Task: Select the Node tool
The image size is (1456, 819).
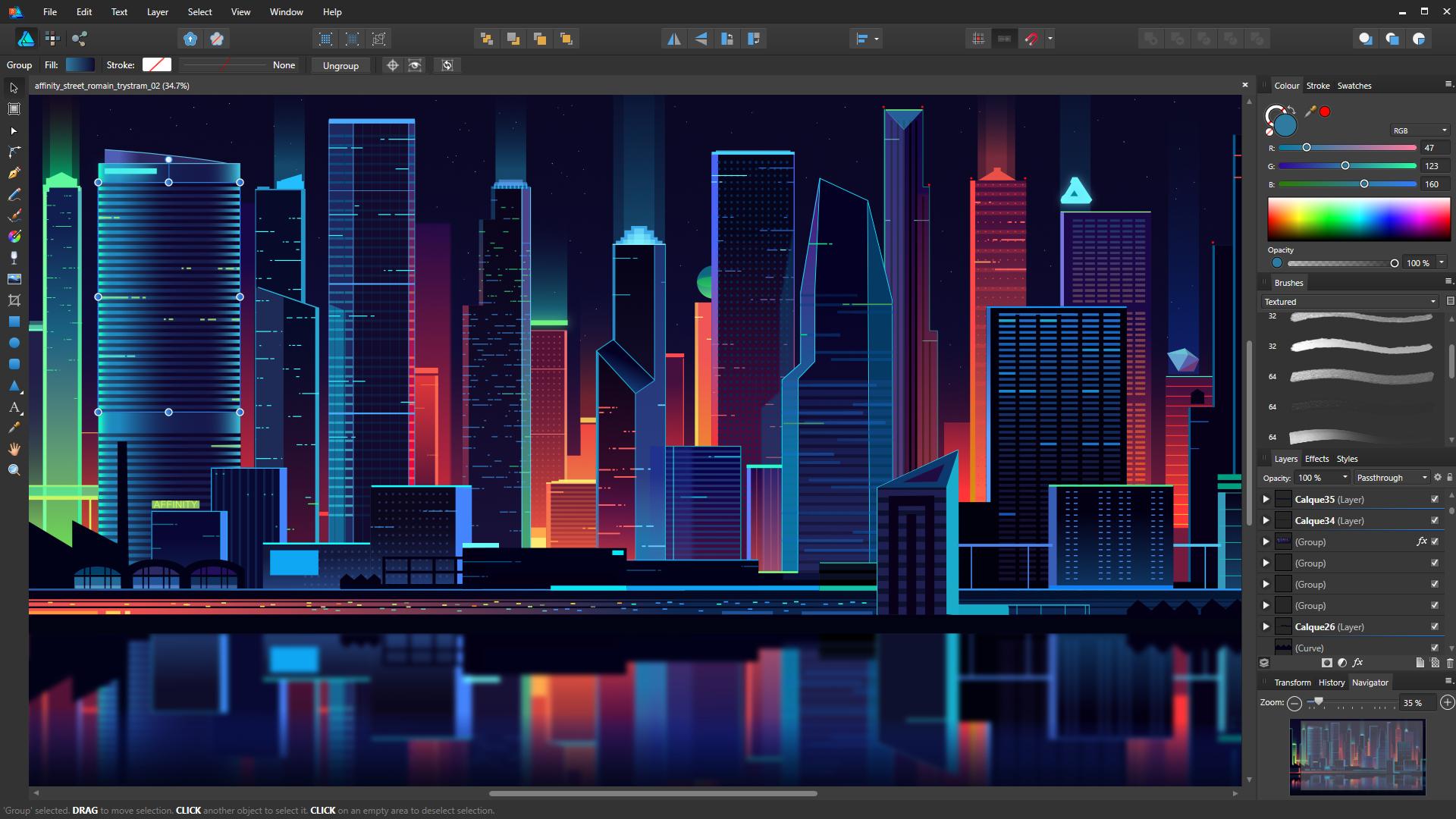Action: (x=14, y=130)
